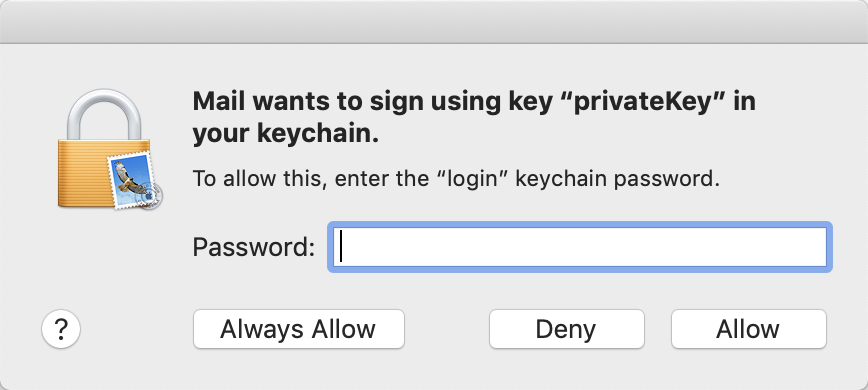
Task: Click the silver shackle of the padlock
Action: (104, 115)
